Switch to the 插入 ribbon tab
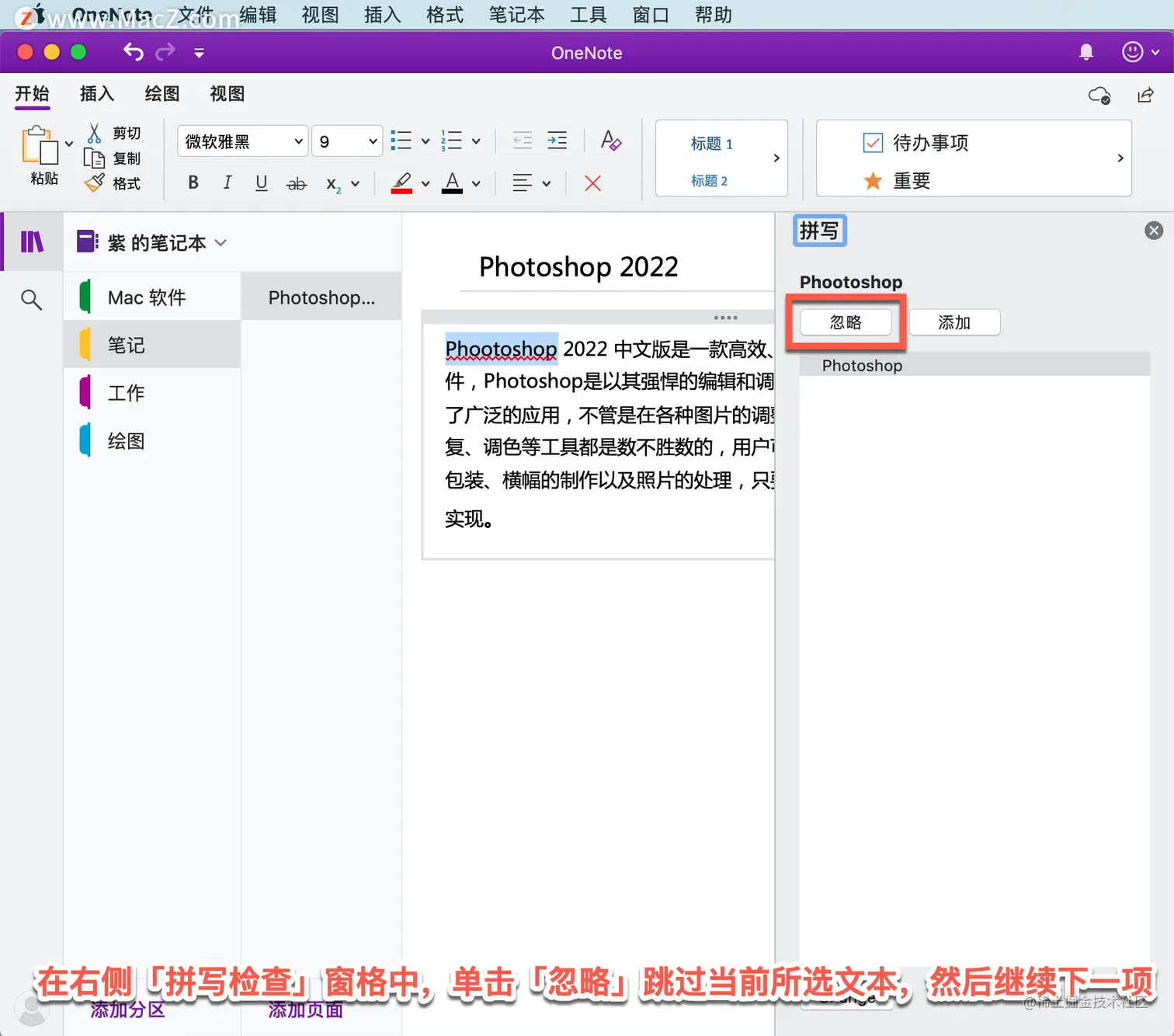The height and width of the screenshot is (1036, 1174). [x=97, y=94]
